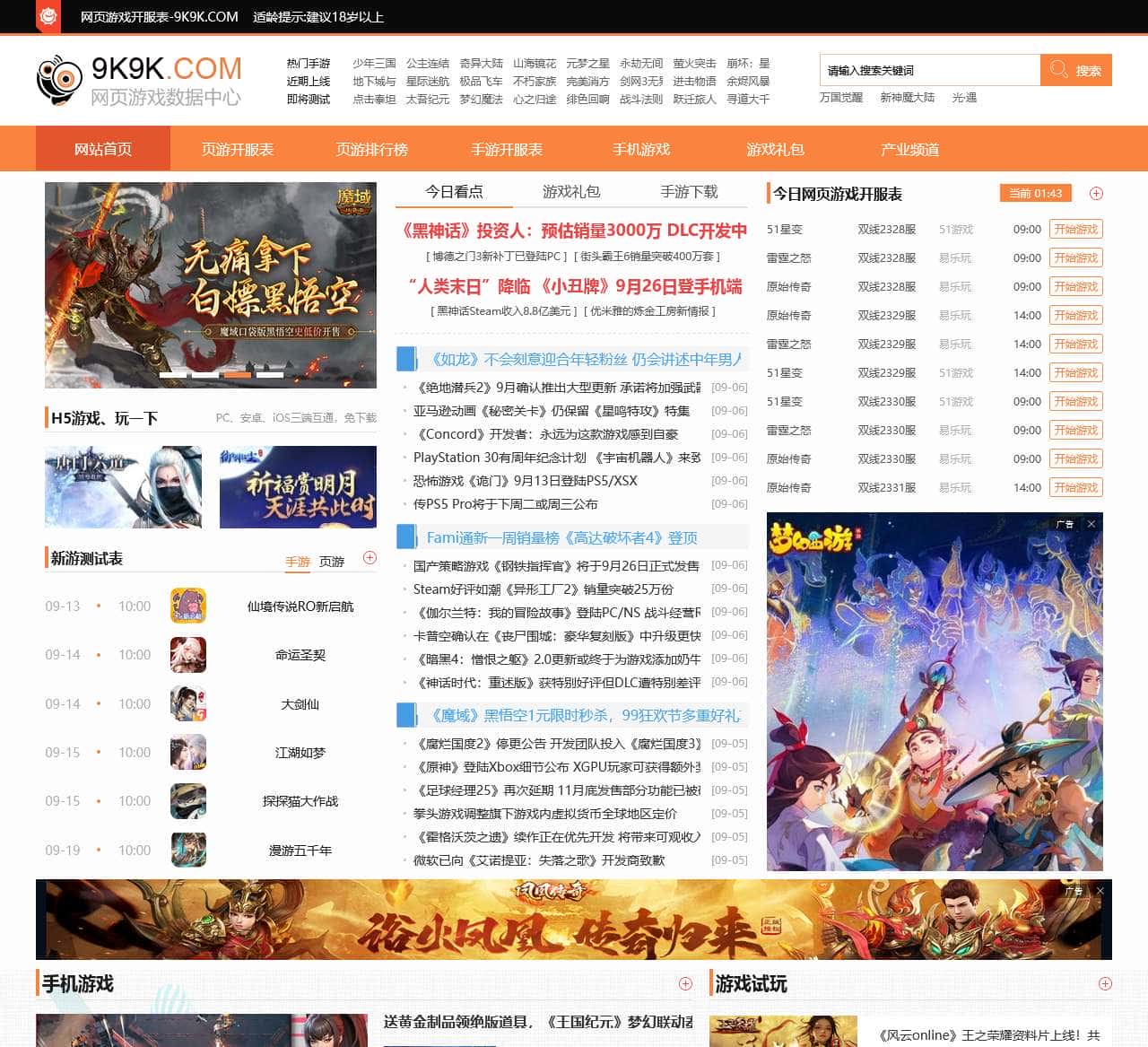The width and height of the screenshot is (1148, 1047).
Task: Click the 当前 01:43 time badge
Action: pos(1035,194)
